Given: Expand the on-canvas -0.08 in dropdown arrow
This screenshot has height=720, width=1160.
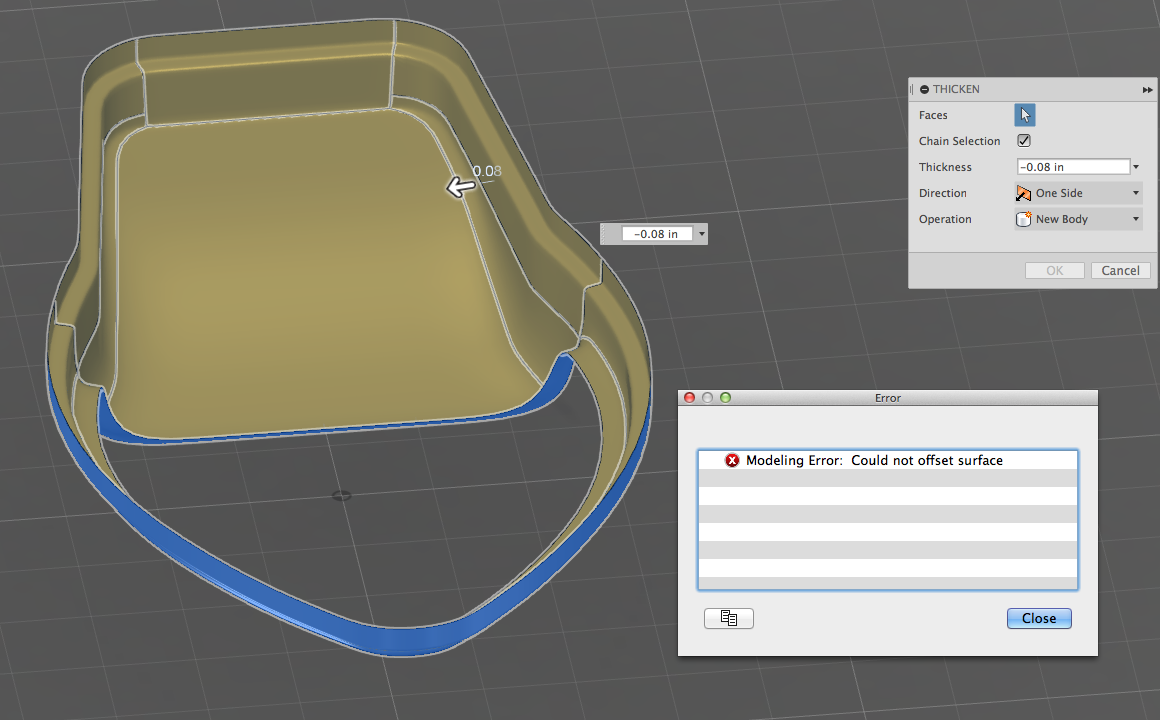Looking at the screenshot, I should coord(703,233).
